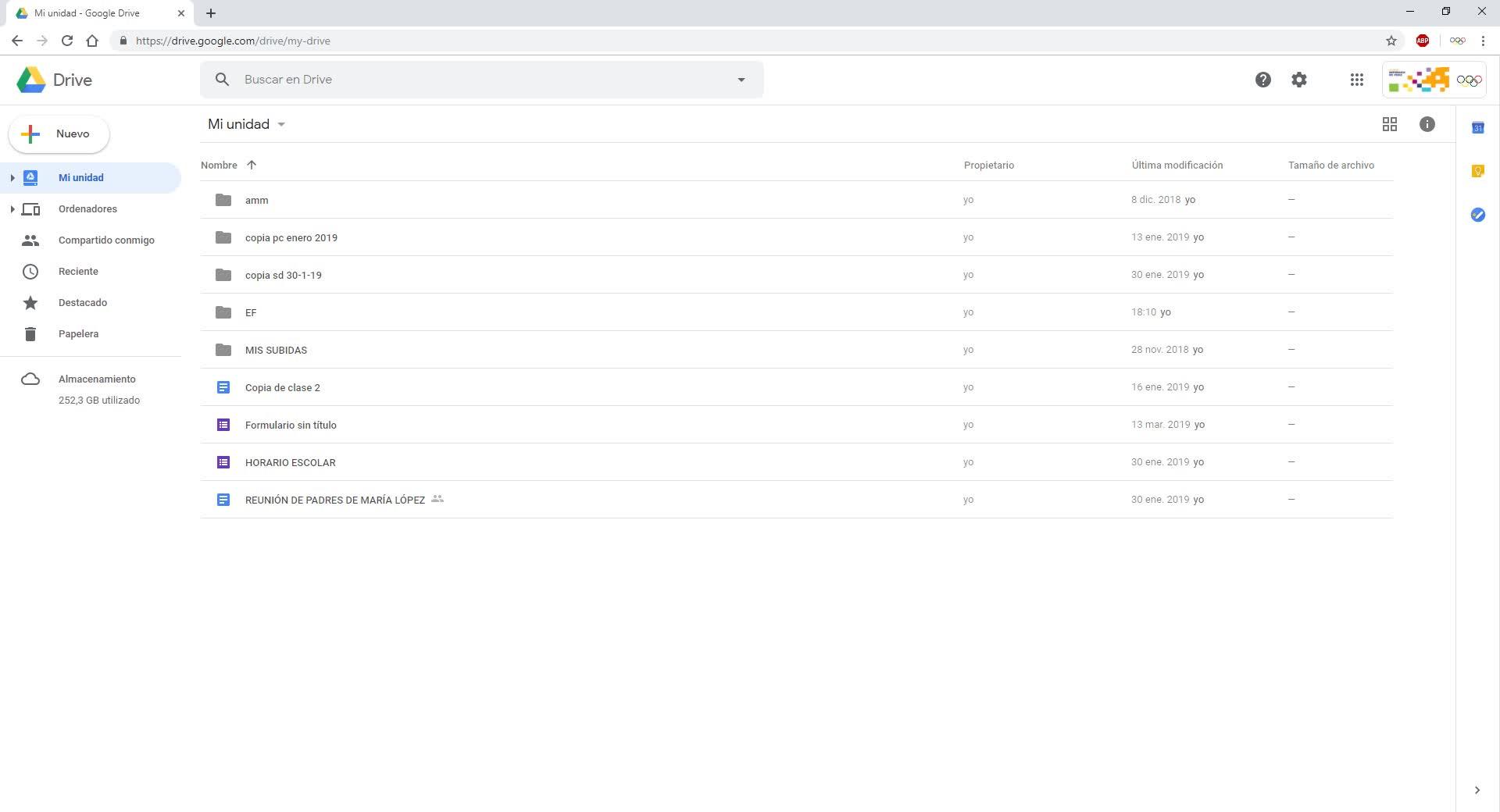
Task: Open Papelera in the sidebar
Action: pyautogui.click(x=78, y=334)
